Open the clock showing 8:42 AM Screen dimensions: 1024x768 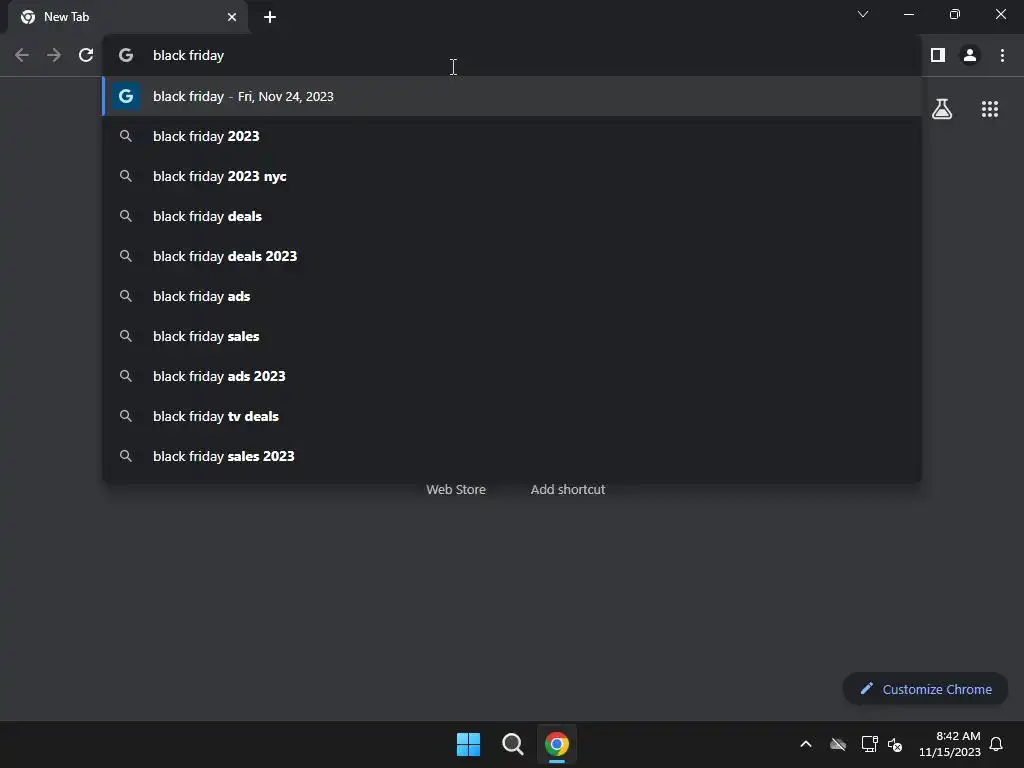tap(950, 744)
